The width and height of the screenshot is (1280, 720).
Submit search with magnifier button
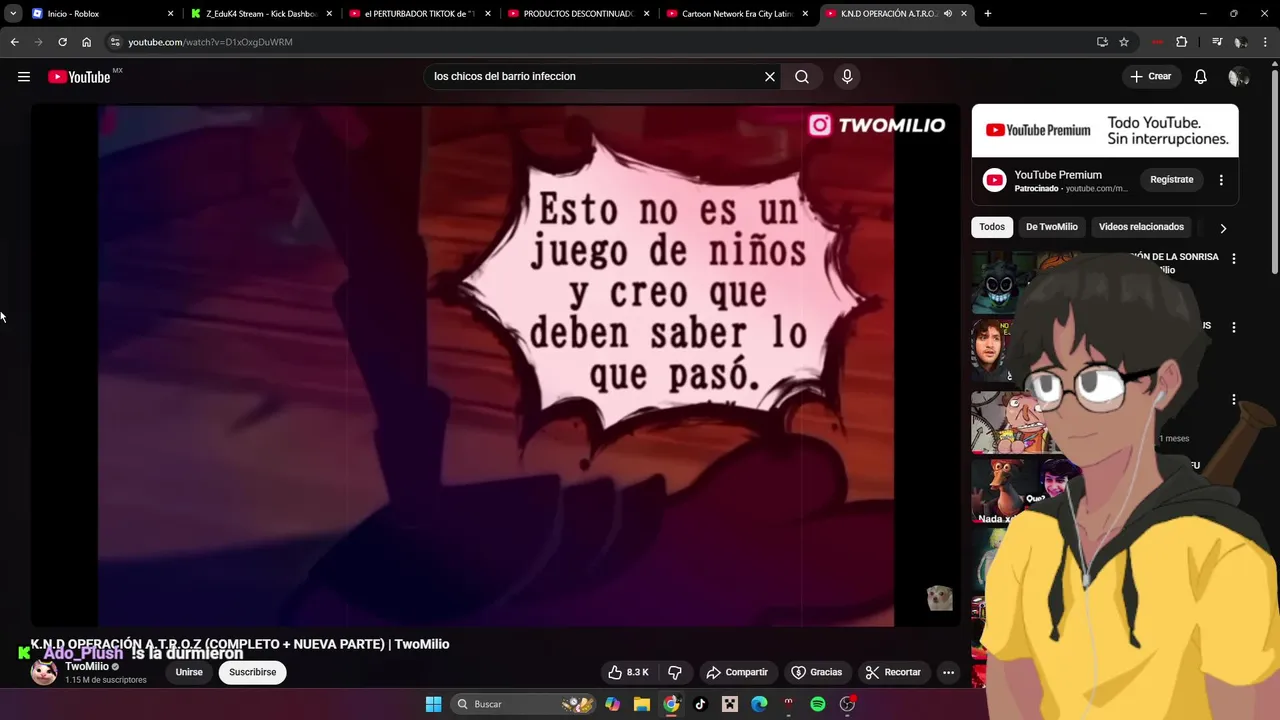pos(802,77)
